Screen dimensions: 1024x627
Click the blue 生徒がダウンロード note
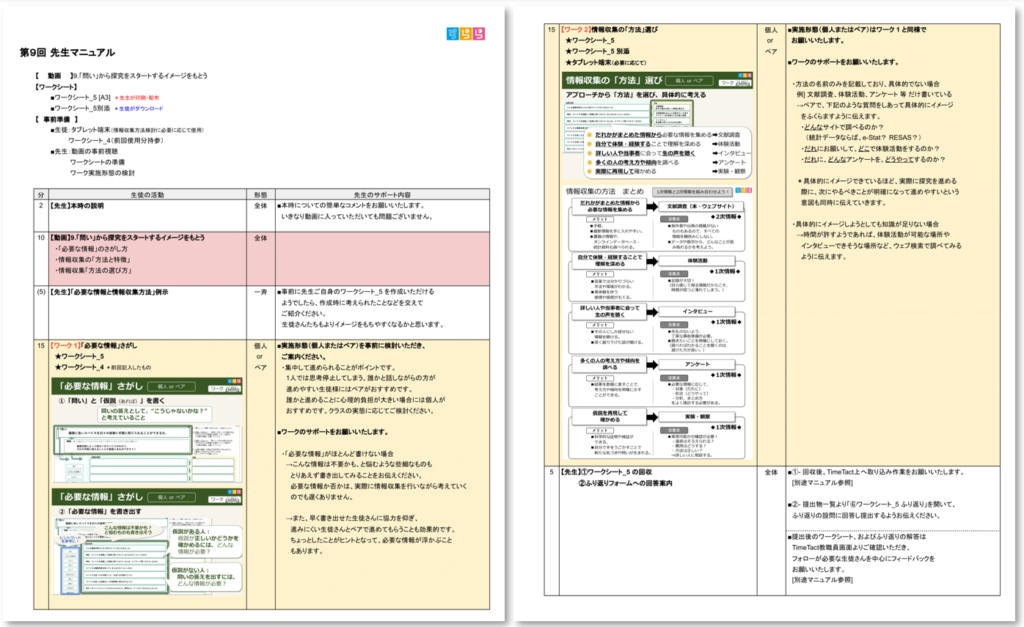point(139,109)
